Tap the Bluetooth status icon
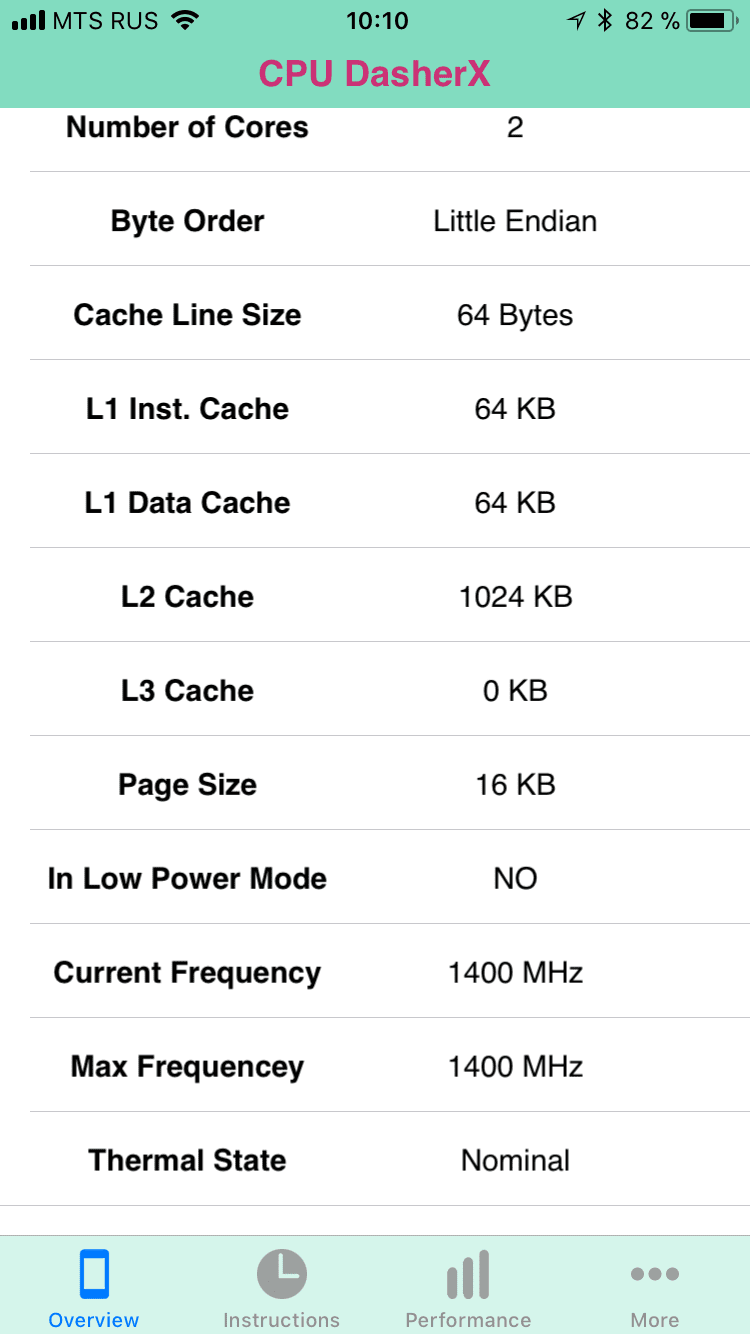Screen dimensions: 750x1334 coord(604,20)
